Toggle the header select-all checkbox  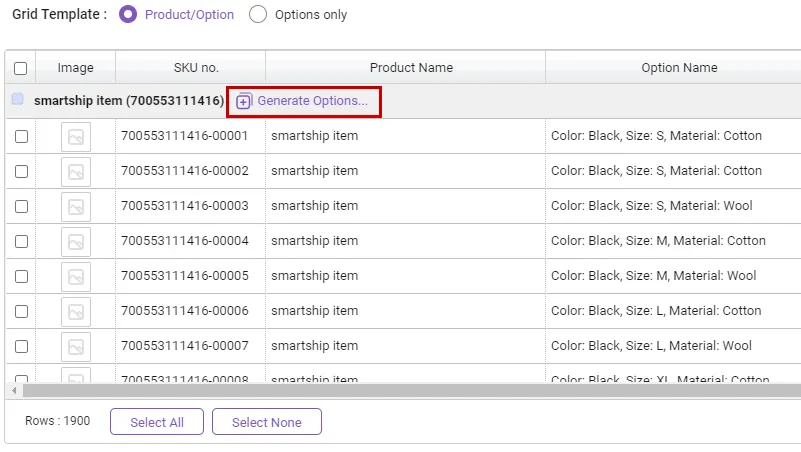click(x=21, y=68)
